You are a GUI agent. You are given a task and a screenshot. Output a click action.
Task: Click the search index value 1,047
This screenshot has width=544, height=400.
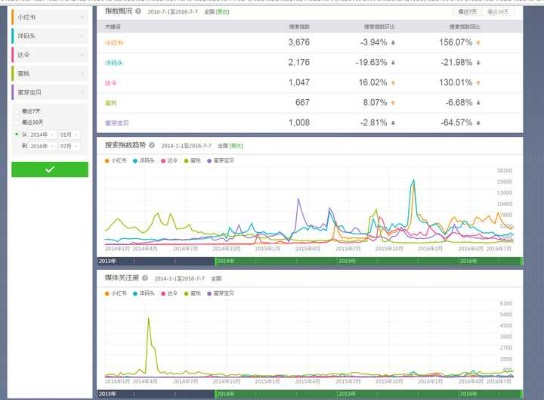pyautogui.click(x=299, y=83)
